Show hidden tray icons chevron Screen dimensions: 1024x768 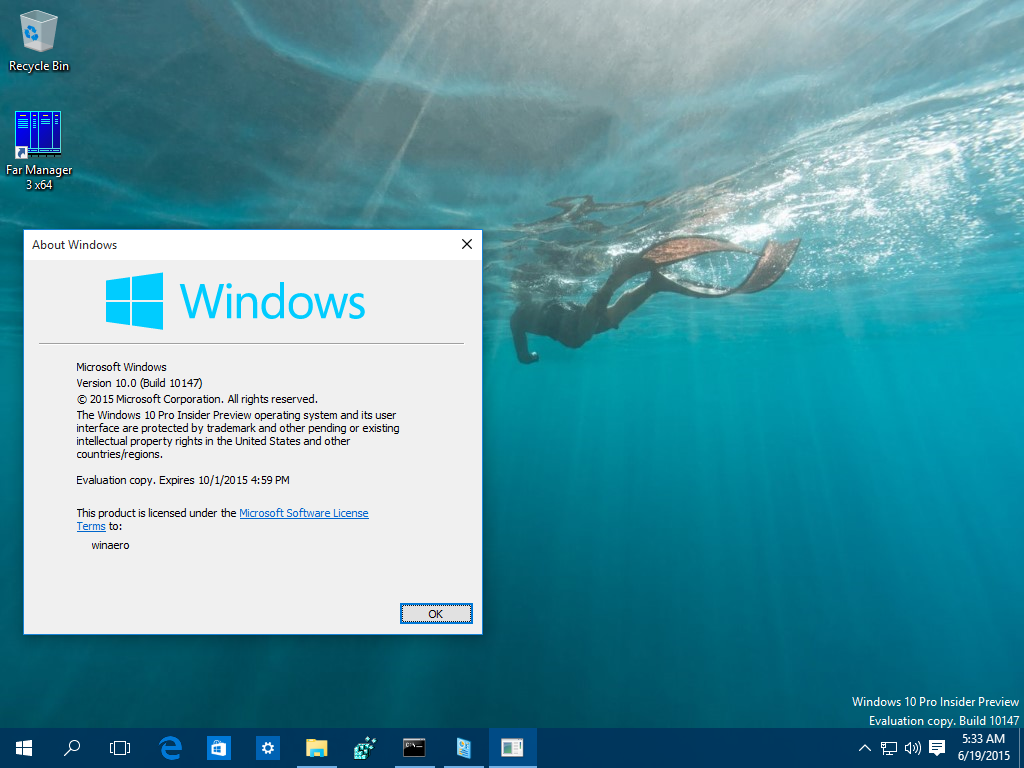click(x=865, y=748)
